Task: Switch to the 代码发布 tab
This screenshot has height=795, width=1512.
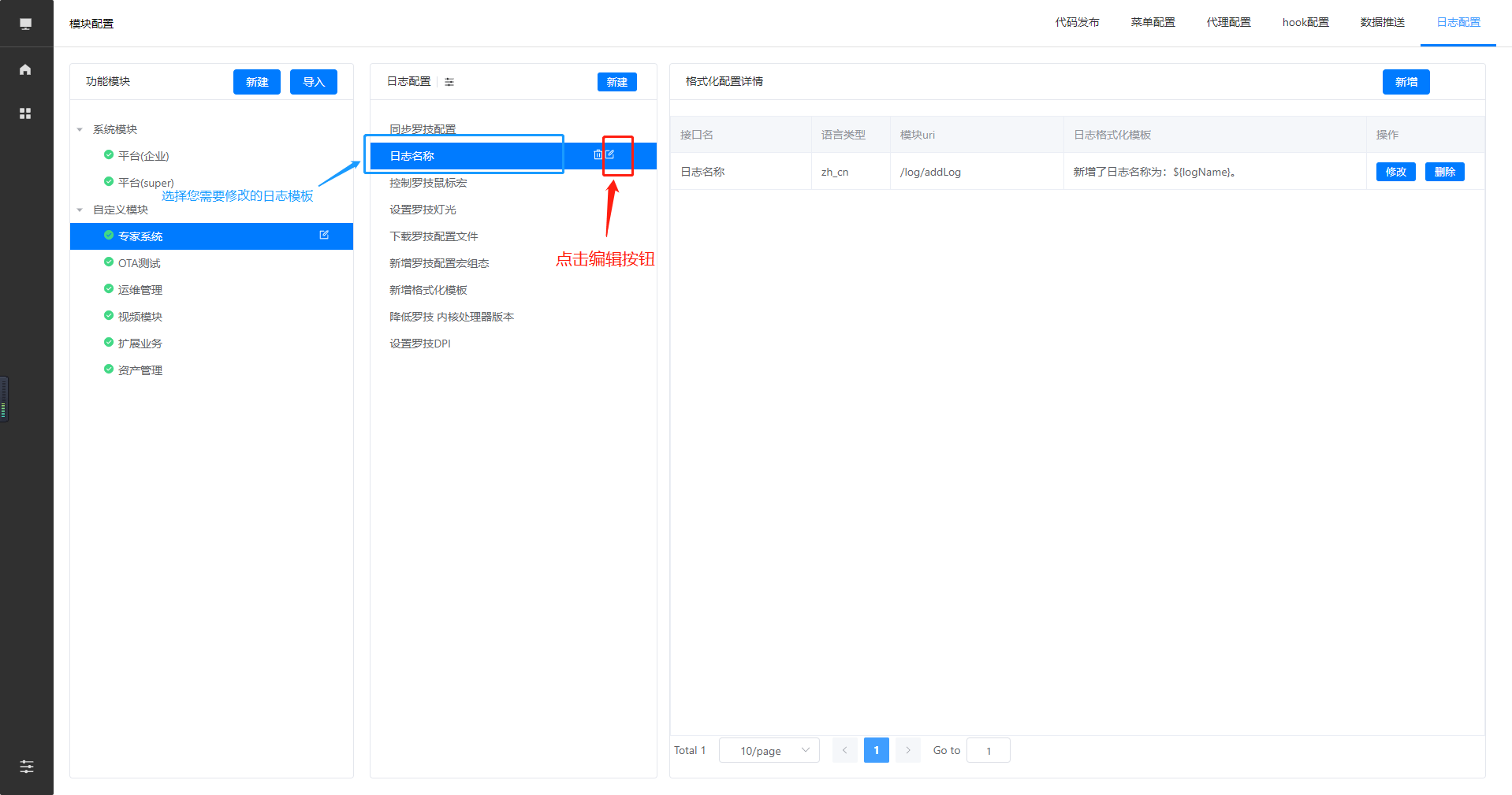Action: (x=1077, y=22)
